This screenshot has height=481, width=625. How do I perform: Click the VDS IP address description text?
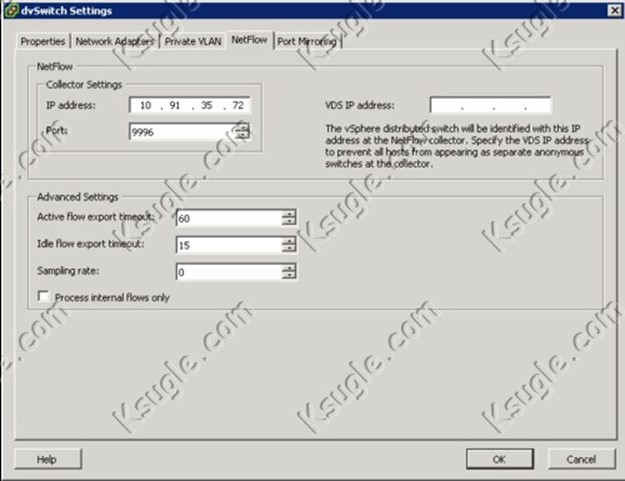point(457,146)
